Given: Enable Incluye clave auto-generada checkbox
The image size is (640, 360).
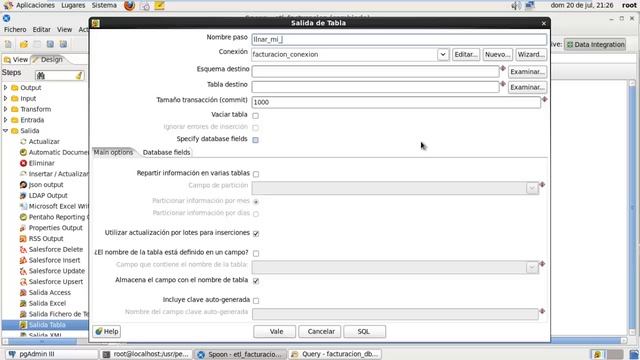Looking at the screenshot, I should tap(256, 301).
